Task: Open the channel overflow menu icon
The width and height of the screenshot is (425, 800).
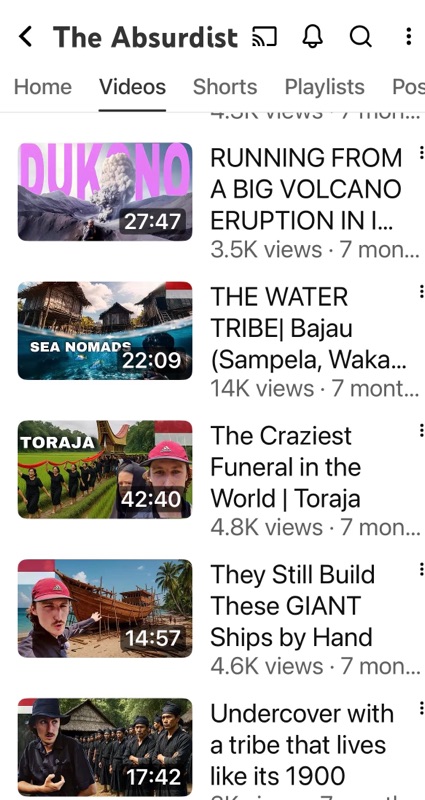Action: click(409, 37)
